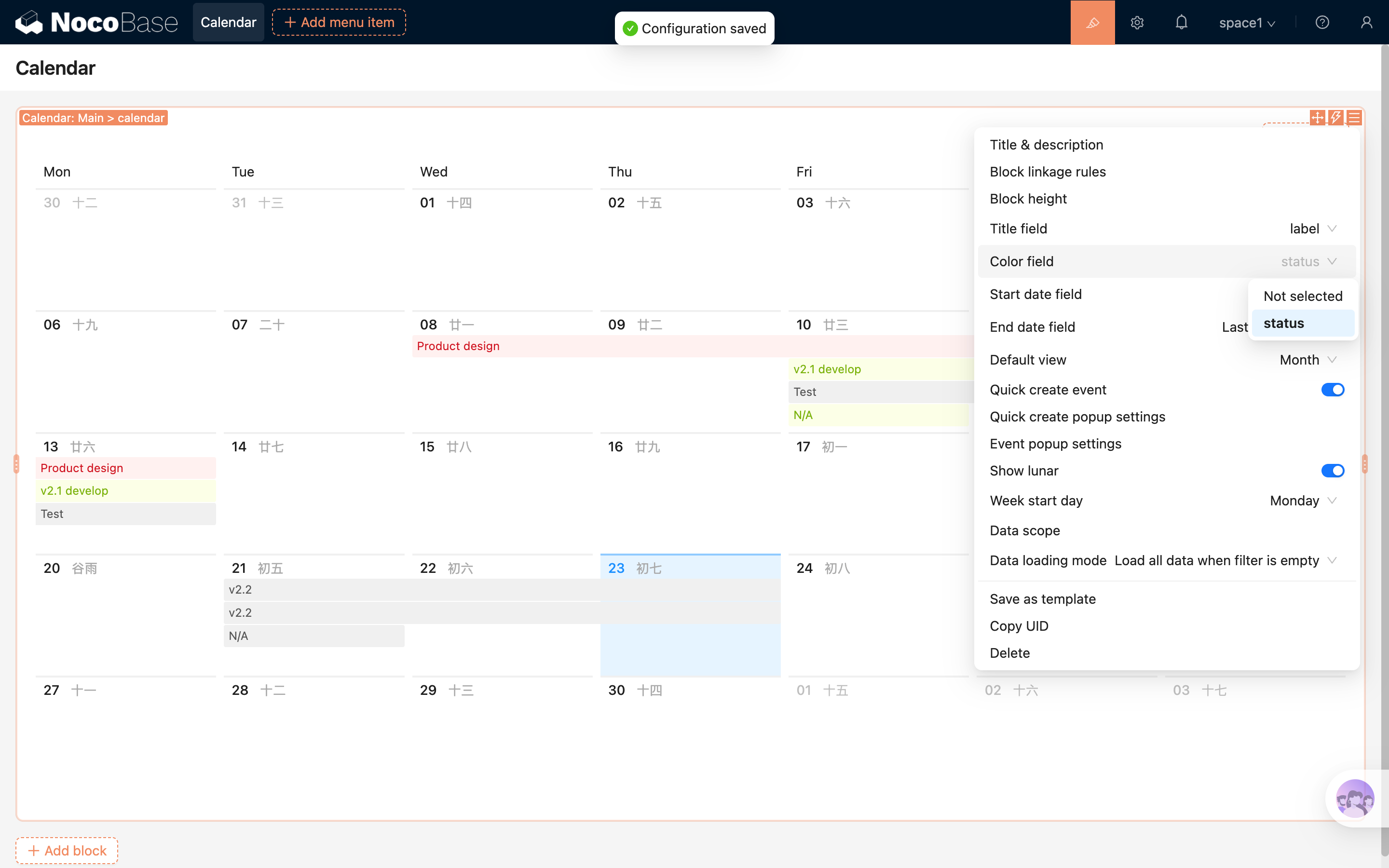Turn off the Show lunar switch
1389x868 pixels.
point(1332,471)
